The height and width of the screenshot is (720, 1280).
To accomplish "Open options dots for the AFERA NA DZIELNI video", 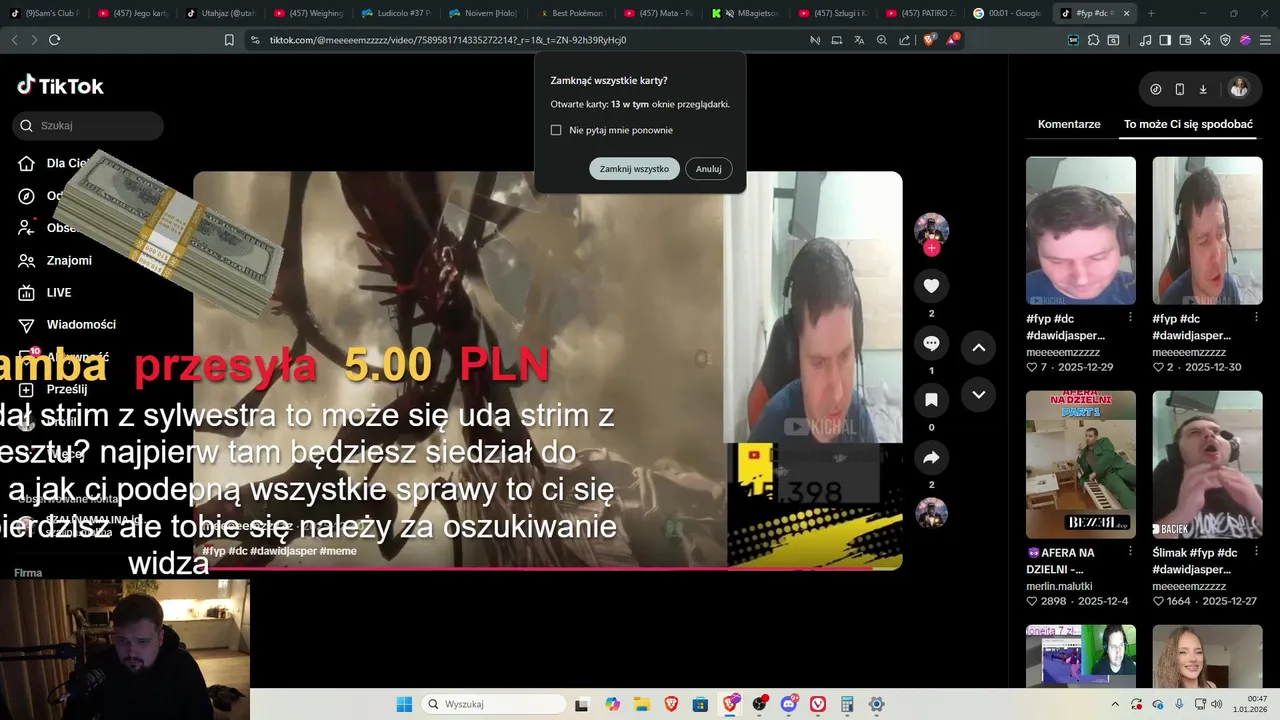I will [1130, 552].
